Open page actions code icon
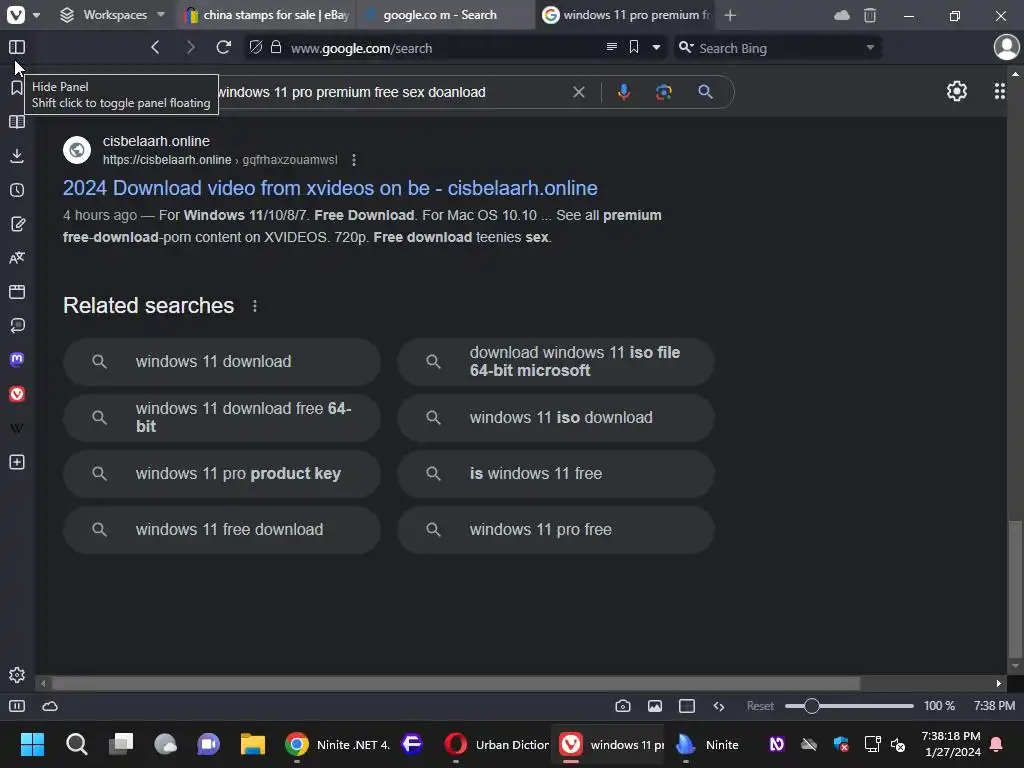The height and width of the screenshot is (768, 1024). click(x=719, y=706)
